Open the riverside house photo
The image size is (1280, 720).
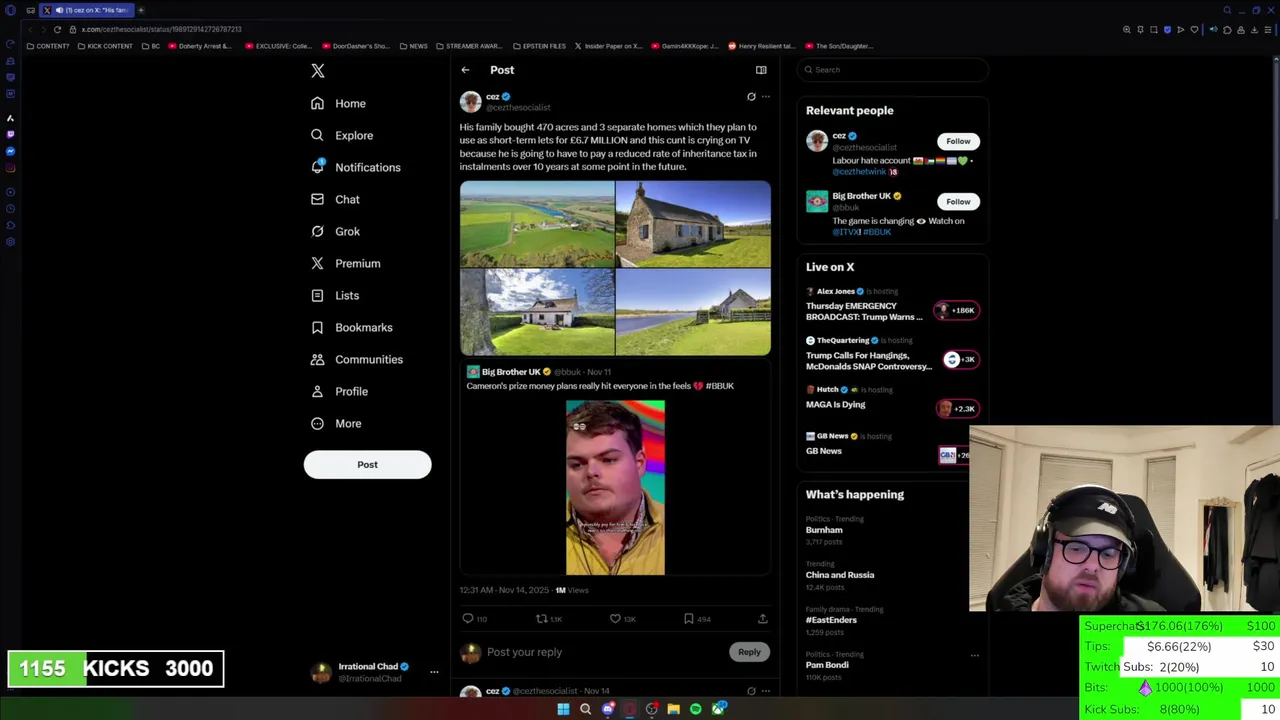pyautogui.click(x=693, y=312)
